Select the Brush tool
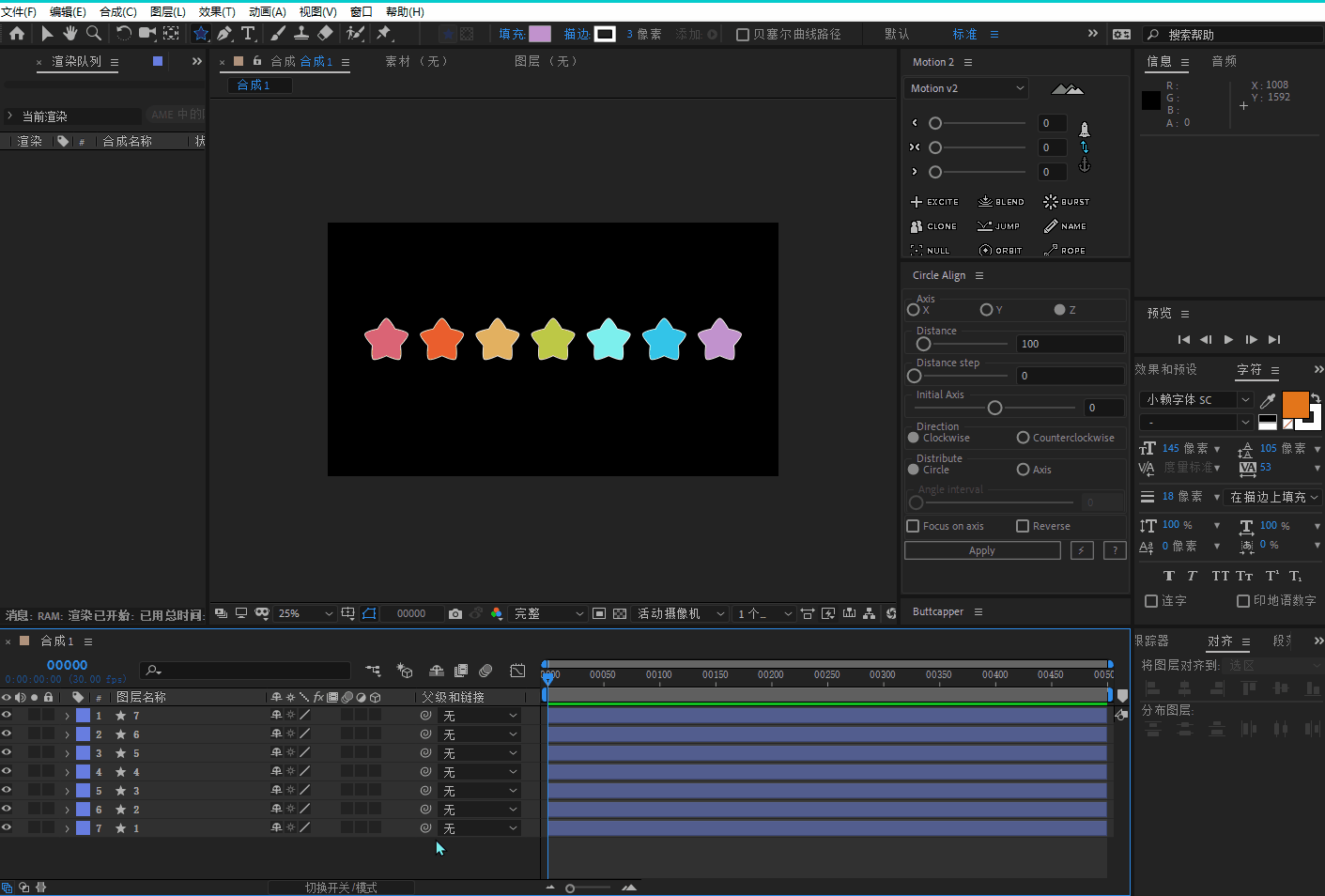Image resolution: width=1325 pixels, height=896 pixels. [278, 33]
